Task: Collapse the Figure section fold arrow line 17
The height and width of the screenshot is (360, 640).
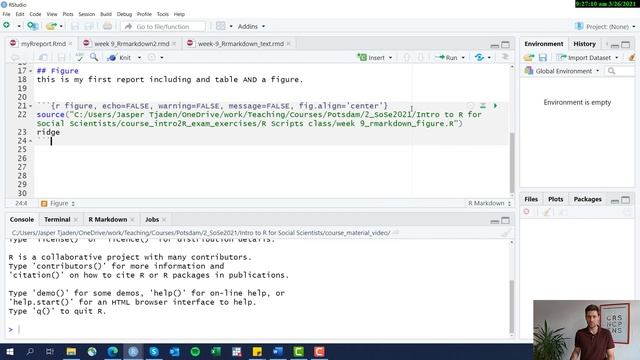Action: [31, 71]
